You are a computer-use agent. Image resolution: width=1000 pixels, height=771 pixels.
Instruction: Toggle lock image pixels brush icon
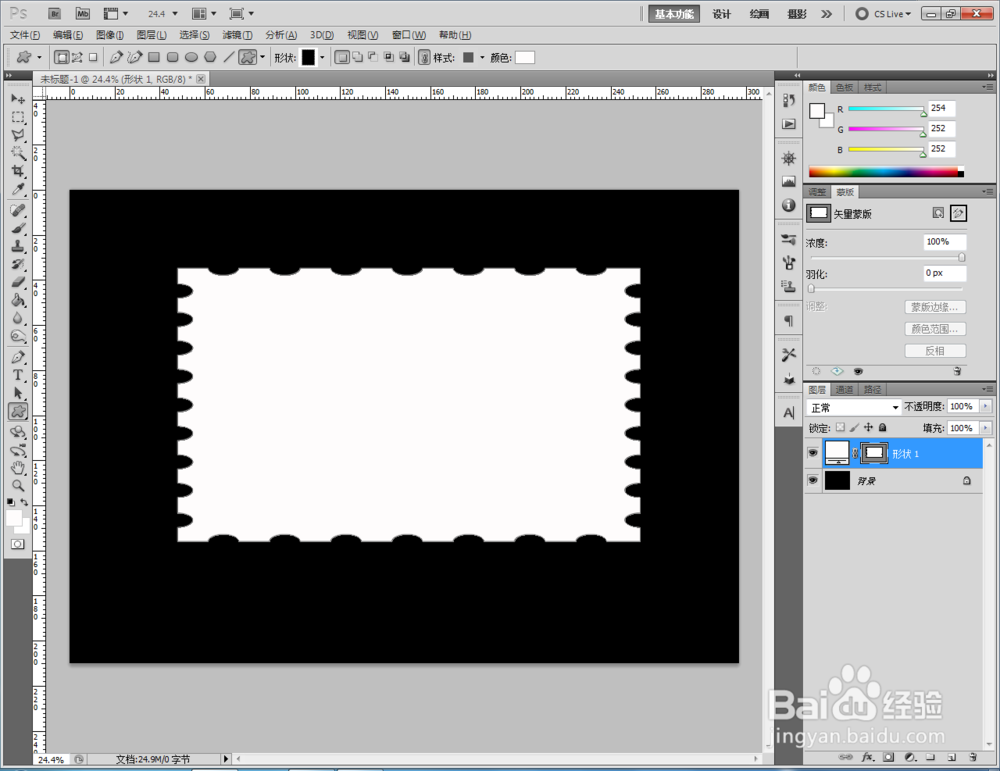click(x=855, y=427)
